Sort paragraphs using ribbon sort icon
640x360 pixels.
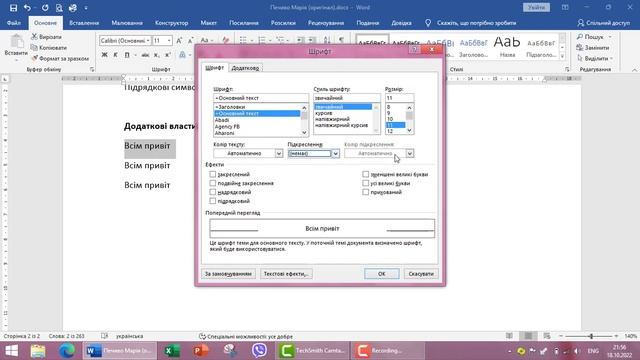327,40
